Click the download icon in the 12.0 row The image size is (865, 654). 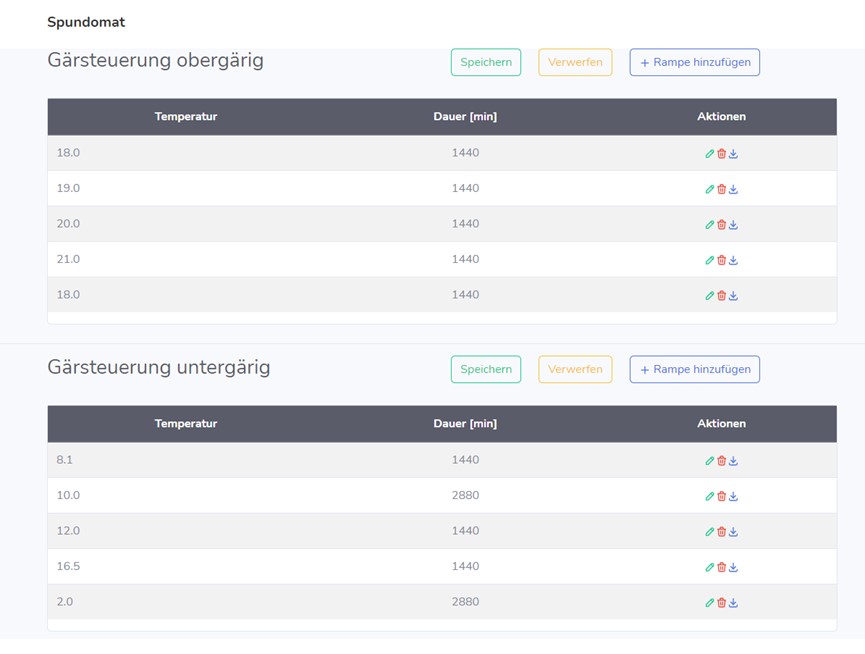[733, 532]
